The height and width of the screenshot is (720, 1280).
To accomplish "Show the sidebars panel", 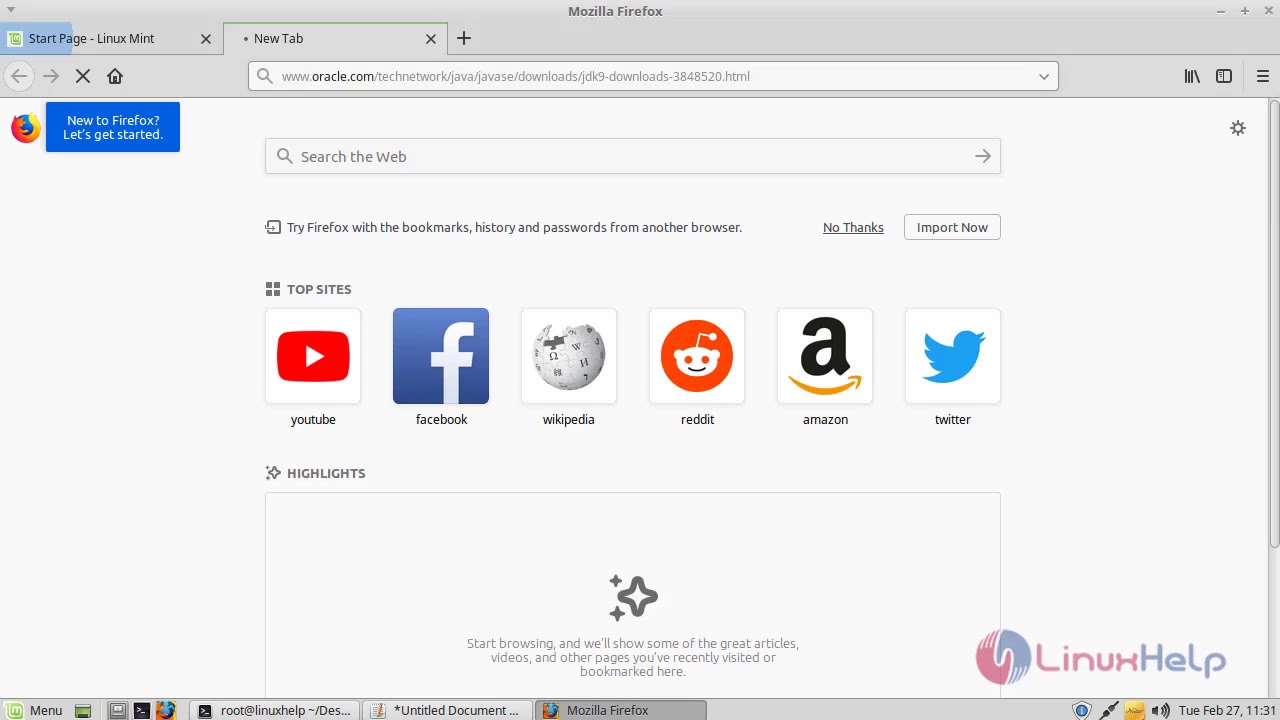I will coord(1224,76).
